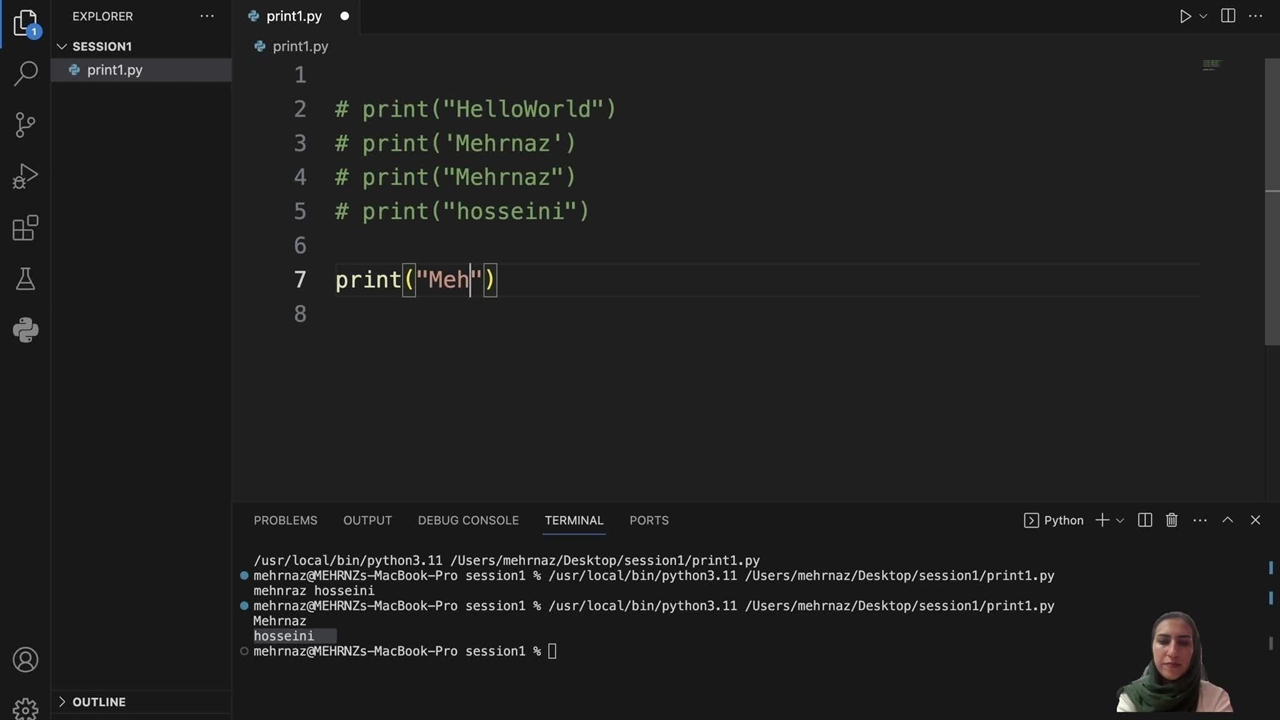1280x720 pixels.
Task: Open the new terminal launch profile dropdown
Action: [x=1120, y=520]
